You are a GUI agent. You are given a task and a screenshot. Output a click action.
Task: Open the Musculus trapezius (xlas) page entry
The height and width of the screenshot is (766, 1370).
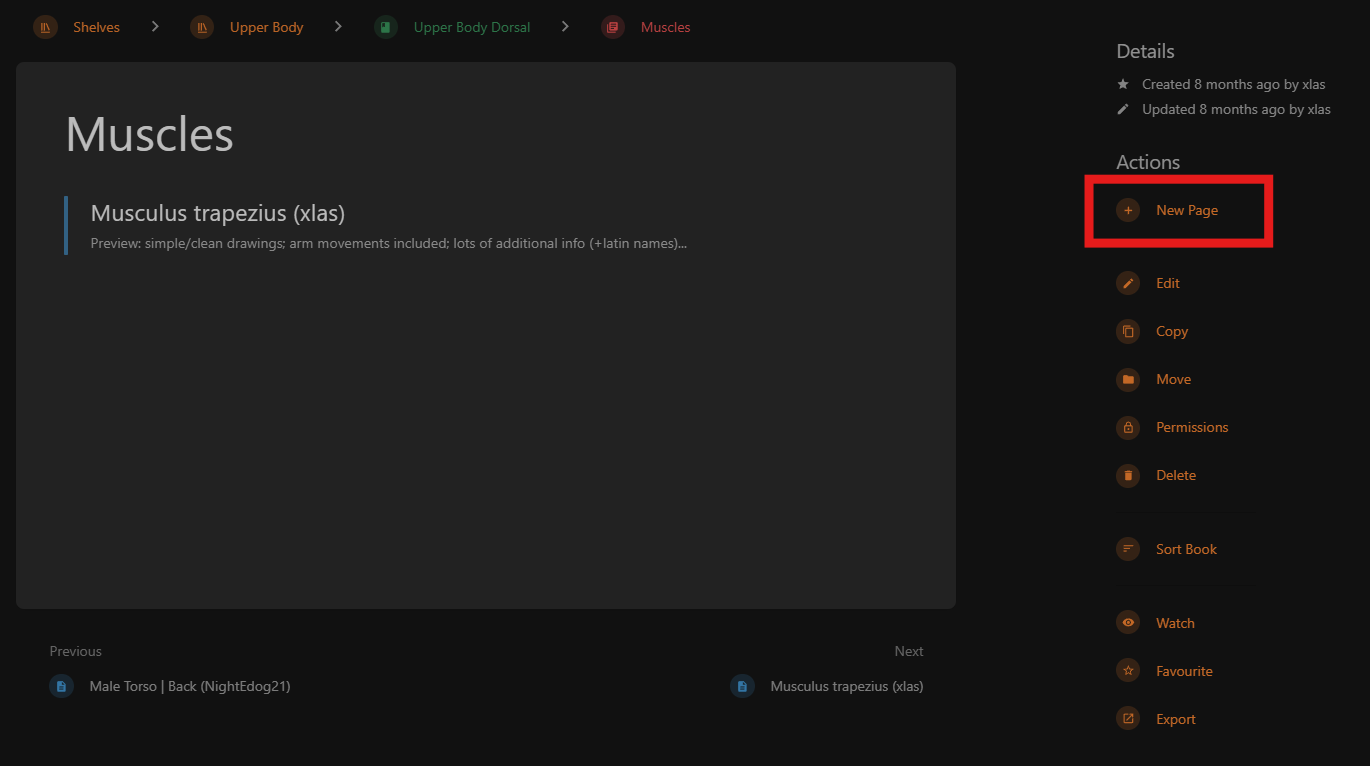pos(218,214)
